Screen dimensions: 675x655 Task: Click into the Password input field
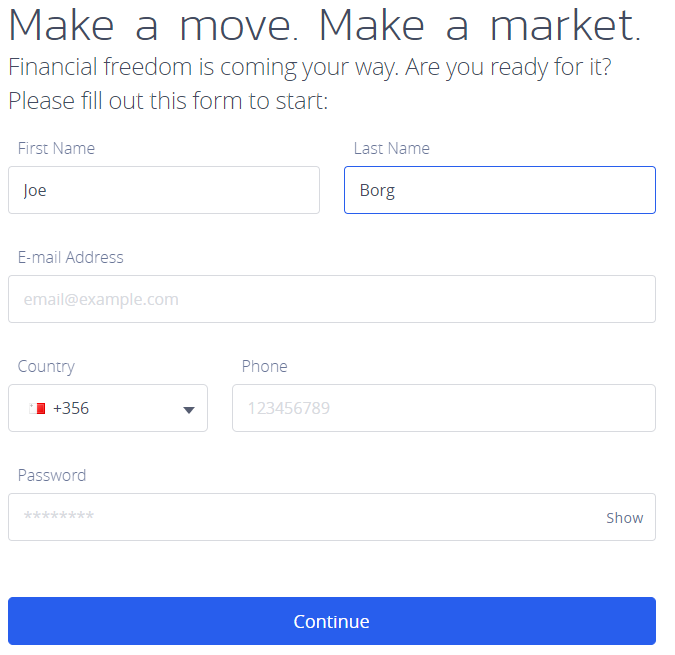tap(300, 517)
